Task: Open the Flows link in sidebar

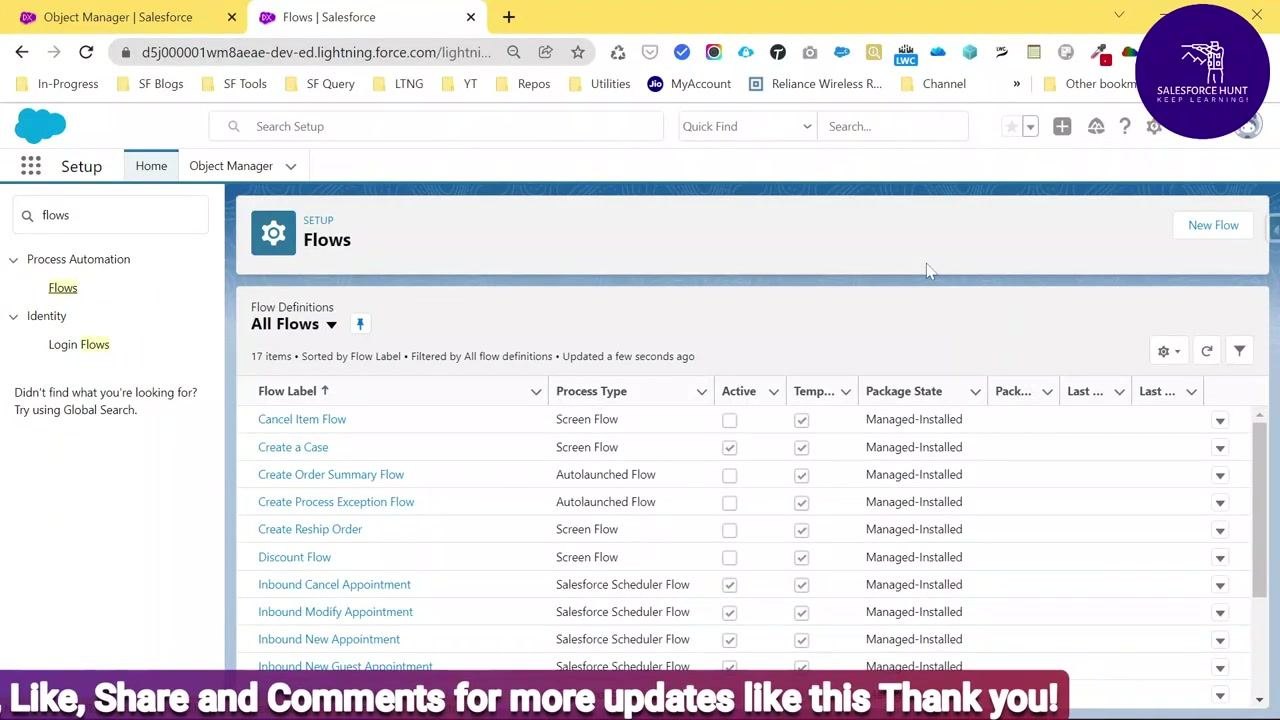Action: [63, 288]
